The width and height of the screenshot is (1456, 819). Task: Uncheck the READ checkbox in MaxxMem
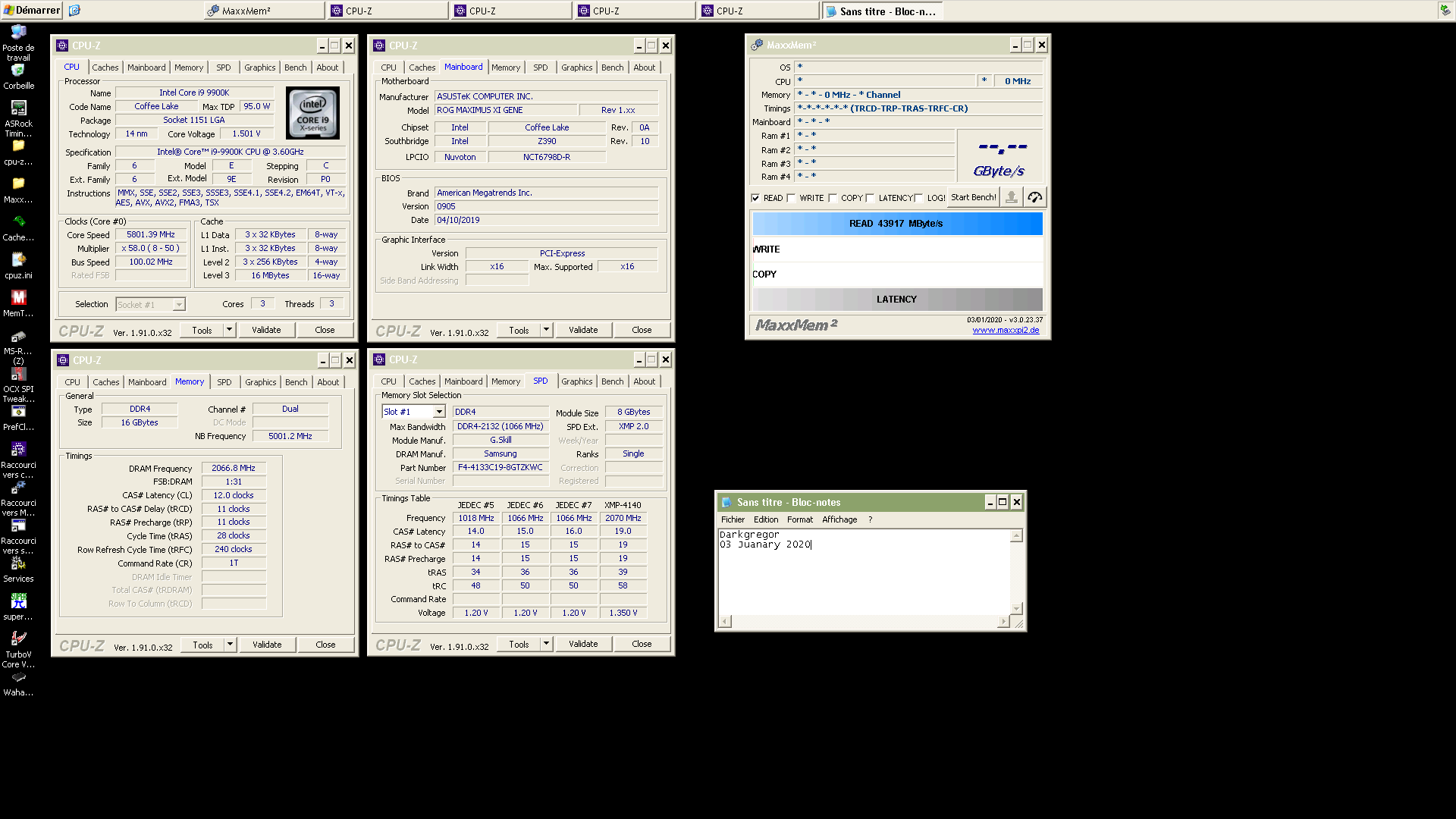[755, 198]
